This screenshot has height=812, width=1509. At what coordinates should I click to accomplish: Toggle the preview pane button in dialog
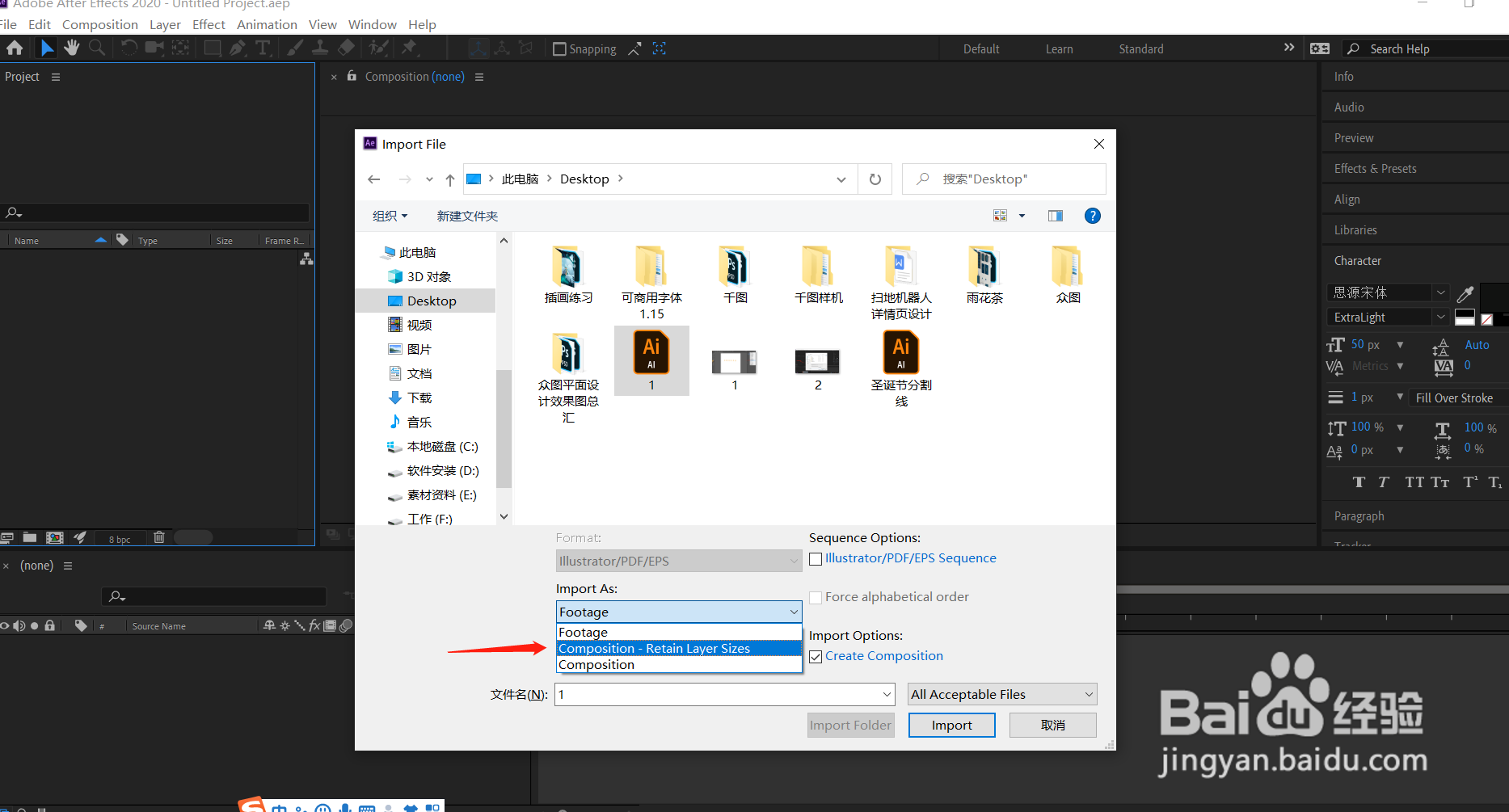[x=1056, y=216]
